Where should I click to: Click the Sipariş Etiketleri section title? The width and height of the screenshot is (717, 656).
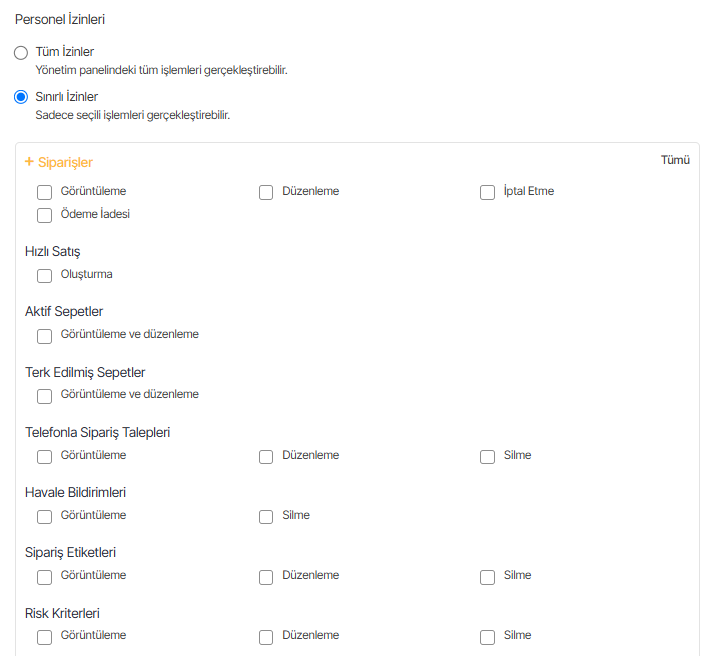70,552
